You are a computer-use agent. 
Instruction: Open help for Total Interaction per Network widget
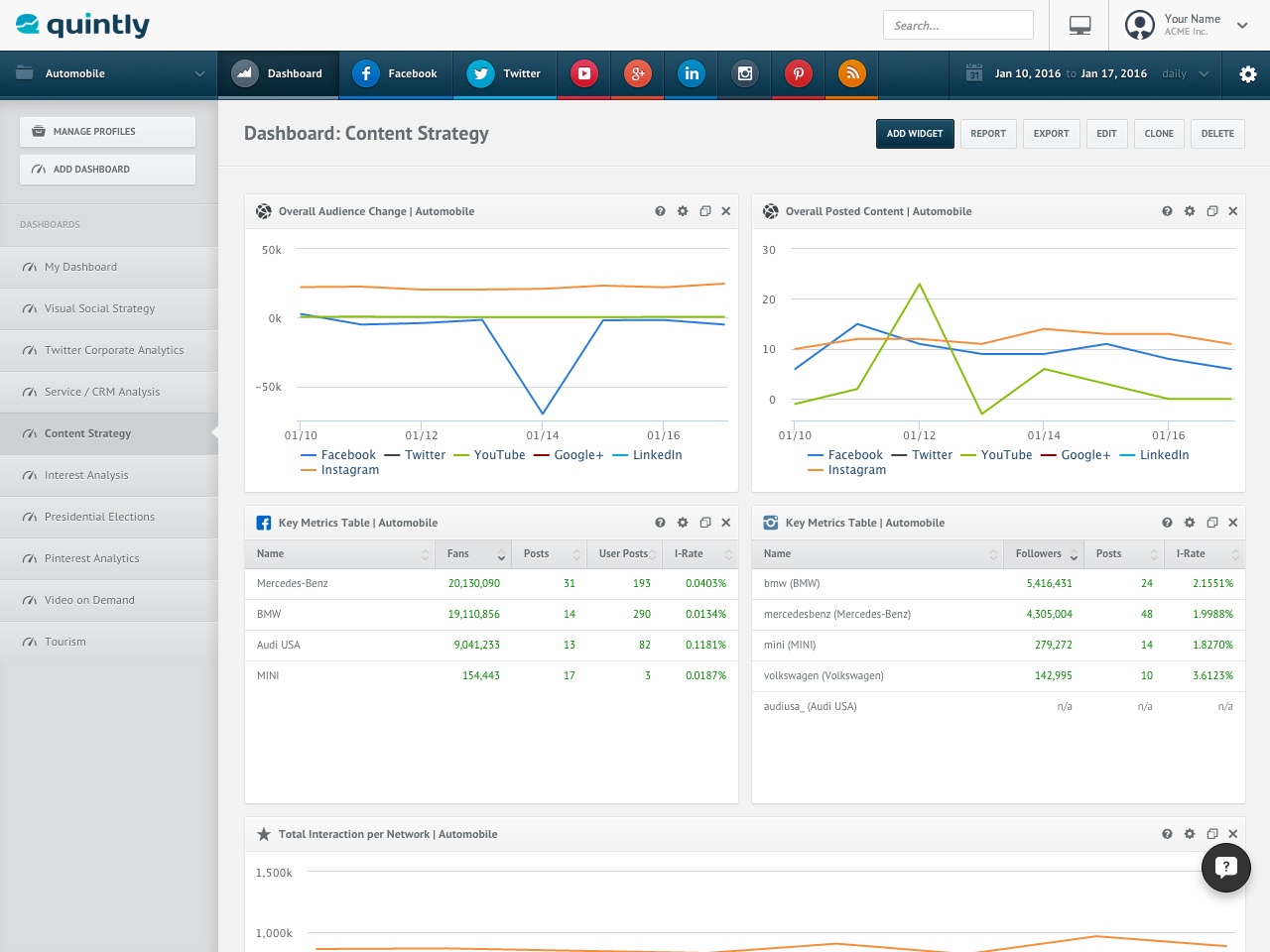(x=1167, y=834)
